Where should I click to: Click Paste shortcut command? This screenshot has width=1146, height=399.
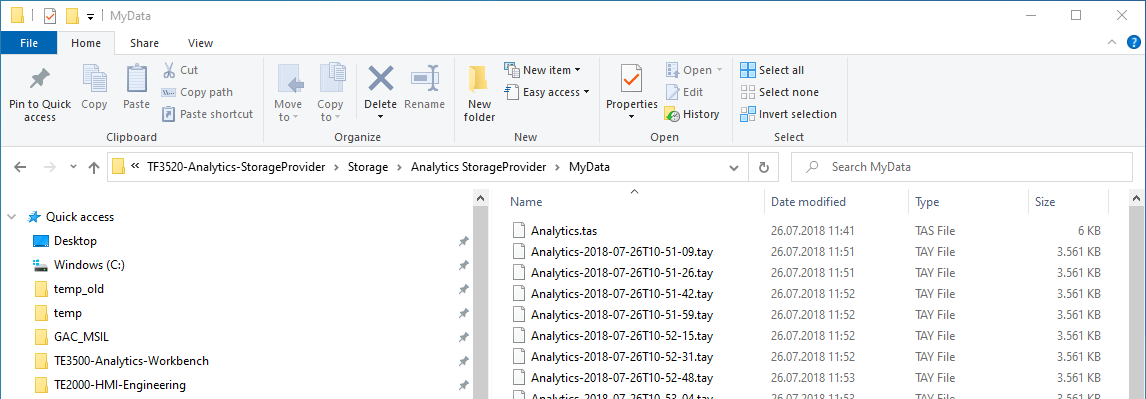tap(207, 114)
